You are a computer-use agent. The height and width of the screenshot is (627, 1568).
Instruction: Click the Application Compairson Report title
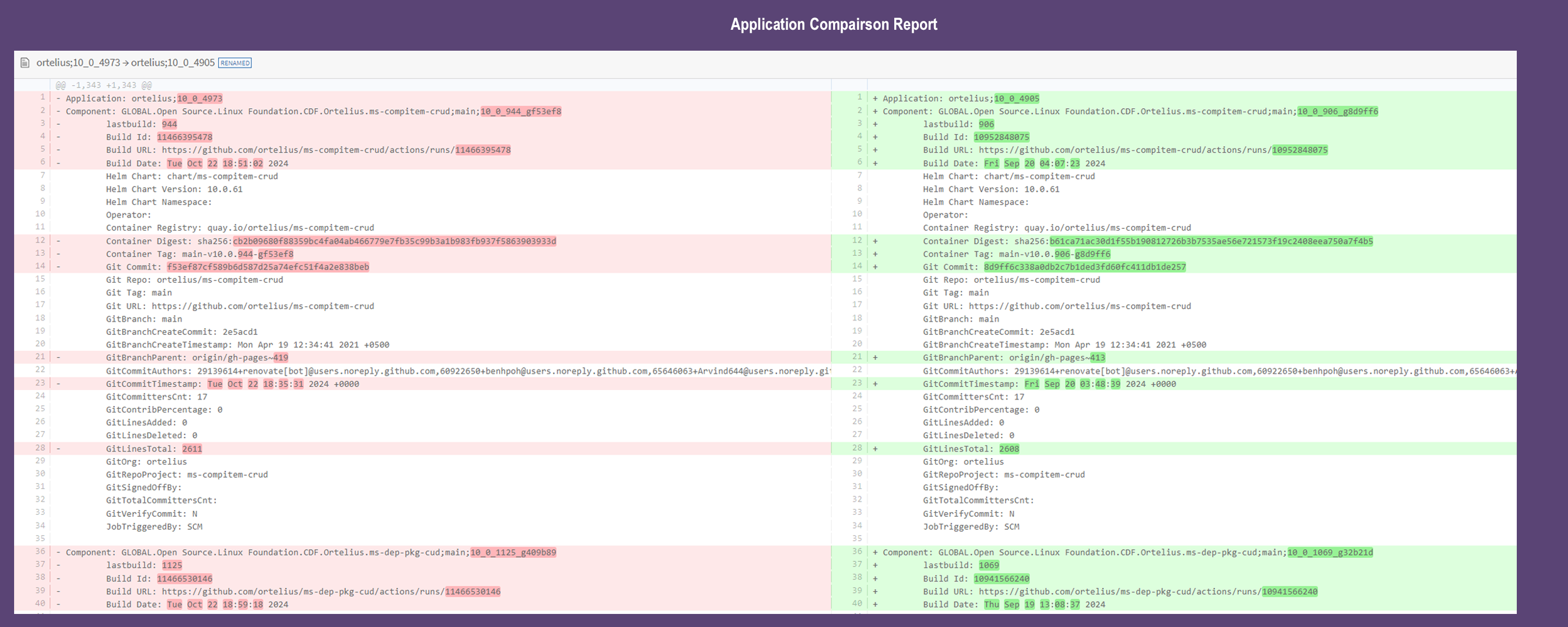(833, 25)
